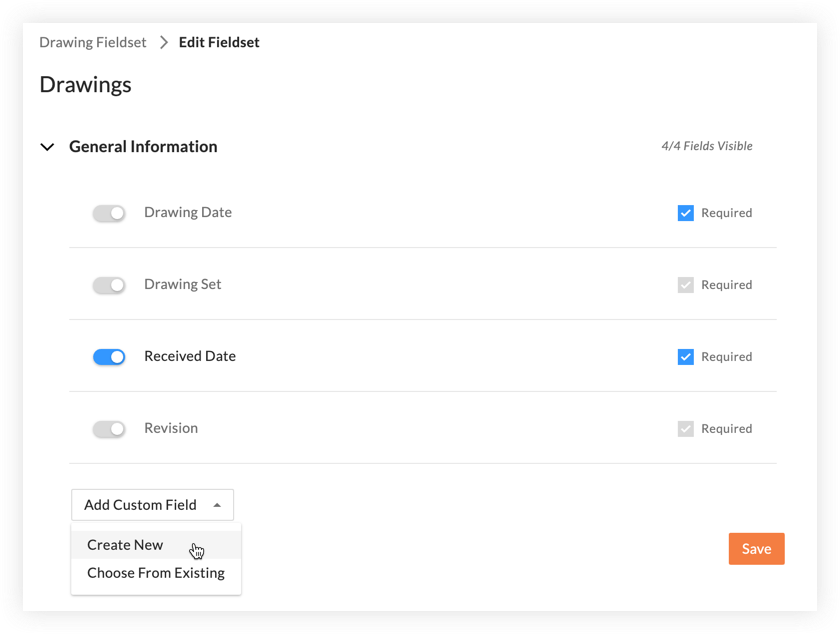Toggle the Revision field switch
This screenshot has height=634, width=840.
(x=109, y=429)
